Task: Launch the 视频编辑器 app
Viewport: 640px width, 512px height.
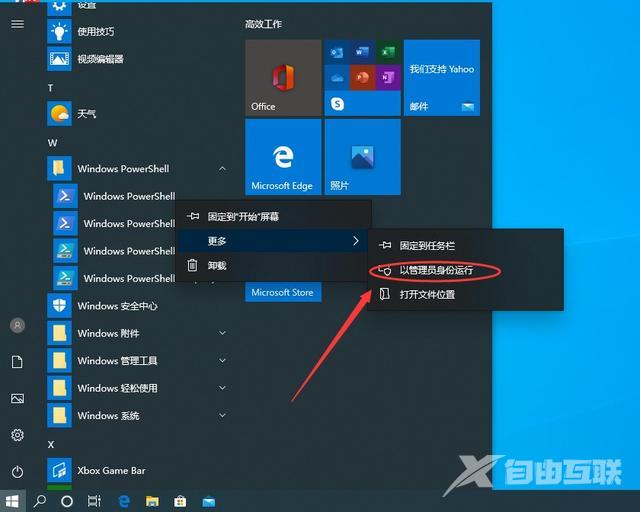Action: (139, 59)
